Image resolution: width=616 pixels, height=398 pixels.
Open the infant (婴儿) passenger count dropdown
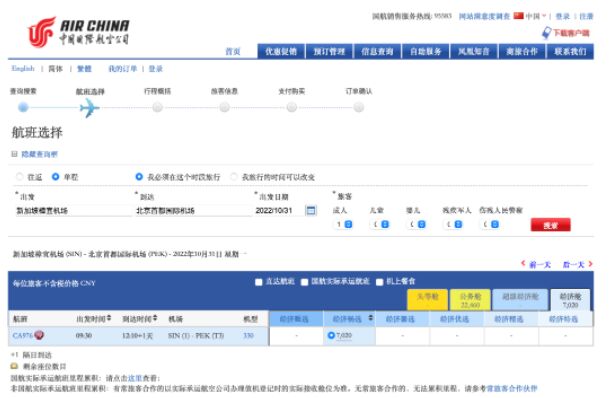coord(416,224)
